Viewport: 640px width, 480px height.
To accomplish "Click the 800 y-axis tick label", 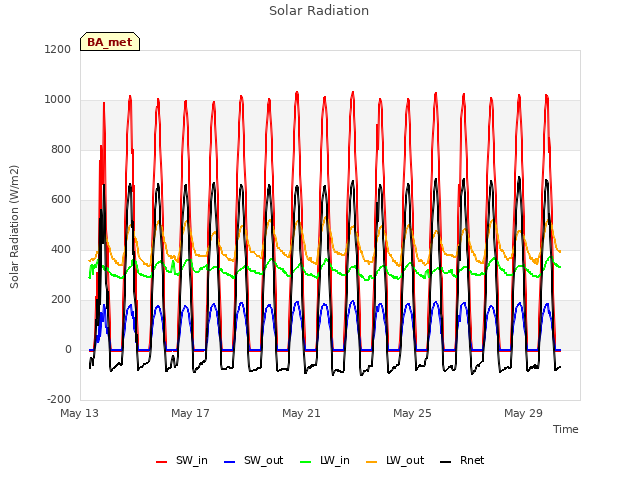I will 61,149.
